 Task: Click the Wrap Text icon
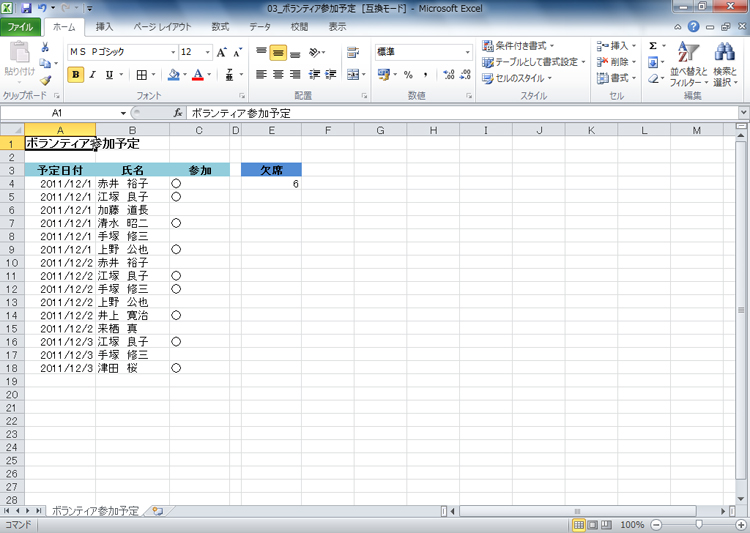tap(353, 52)
